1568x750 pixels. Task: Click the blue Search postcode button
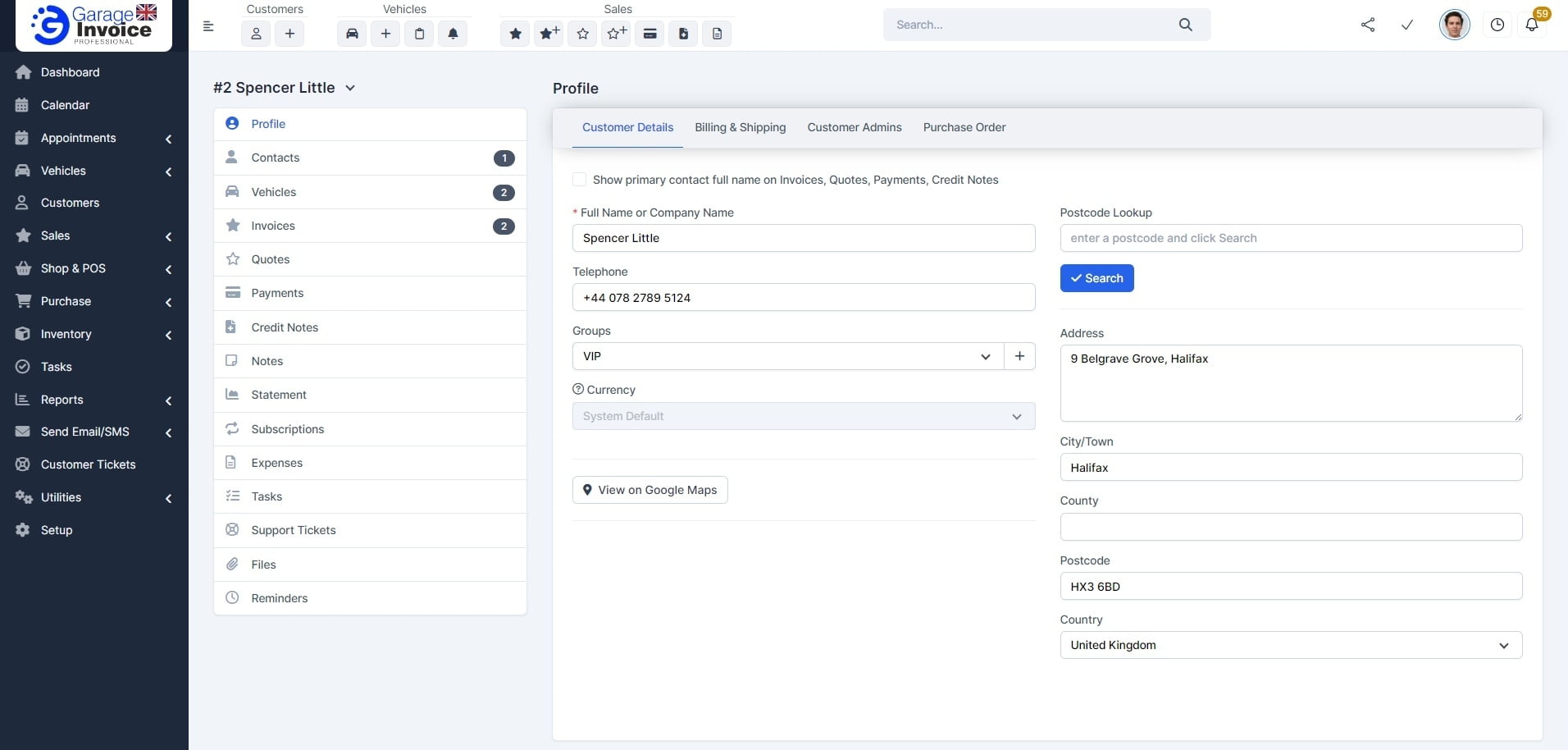coord(1096,278)
